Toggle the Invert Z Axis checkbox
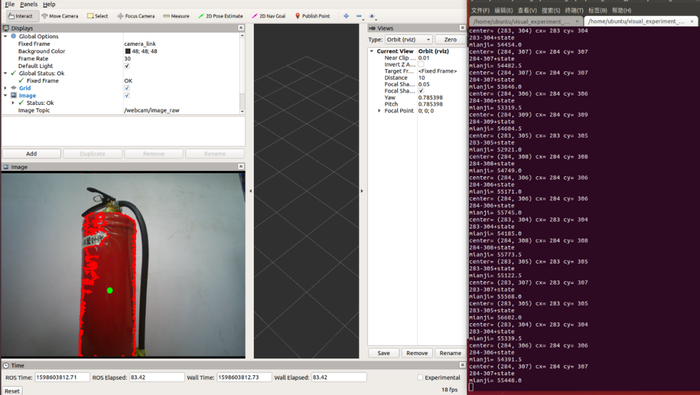 coord(421,64)
